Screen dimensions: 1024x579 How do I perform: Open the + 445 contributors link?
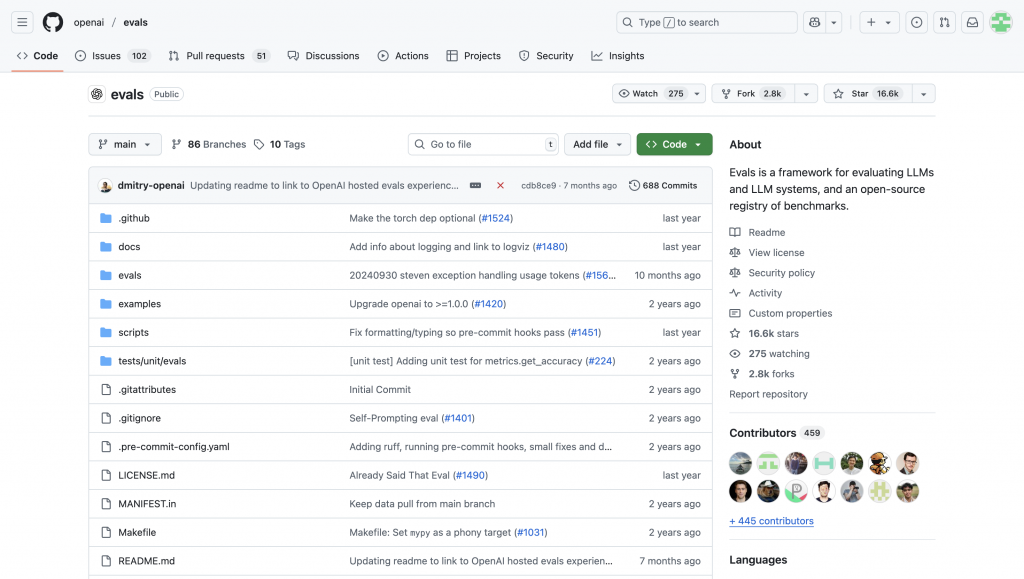[771, 521]
